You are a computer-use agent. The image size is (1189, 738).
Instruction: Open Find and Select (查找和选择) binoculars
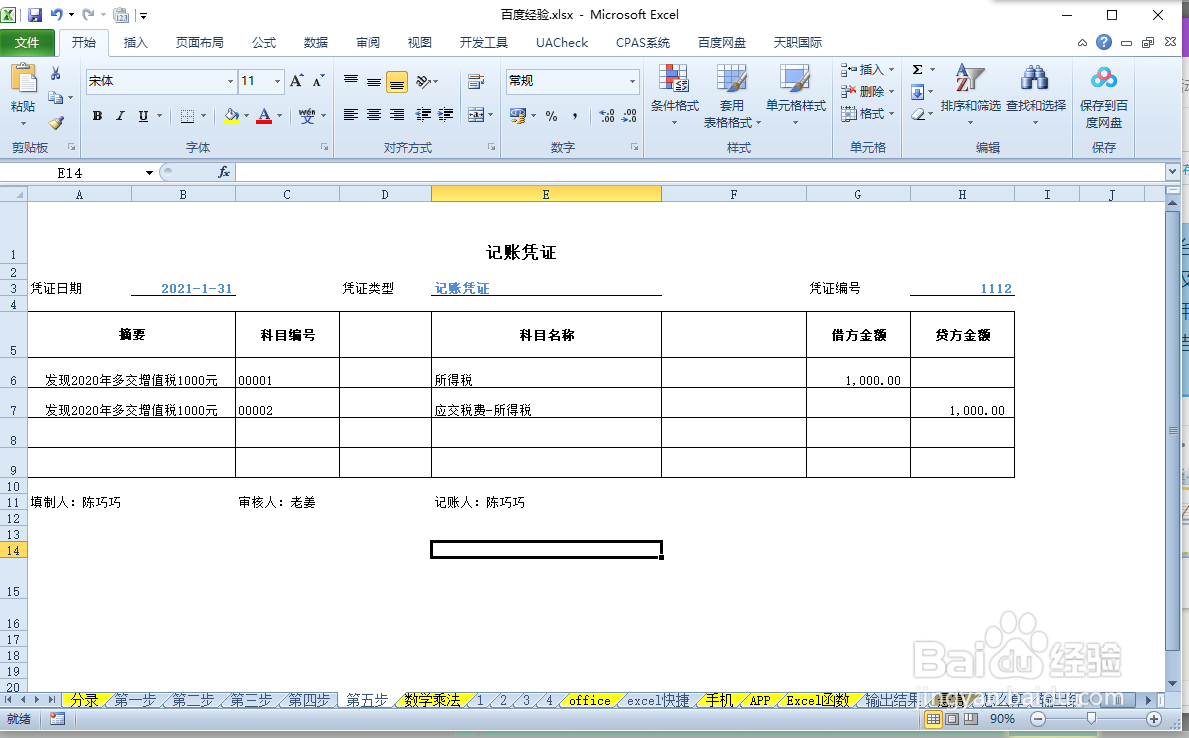click(1036, 95)
